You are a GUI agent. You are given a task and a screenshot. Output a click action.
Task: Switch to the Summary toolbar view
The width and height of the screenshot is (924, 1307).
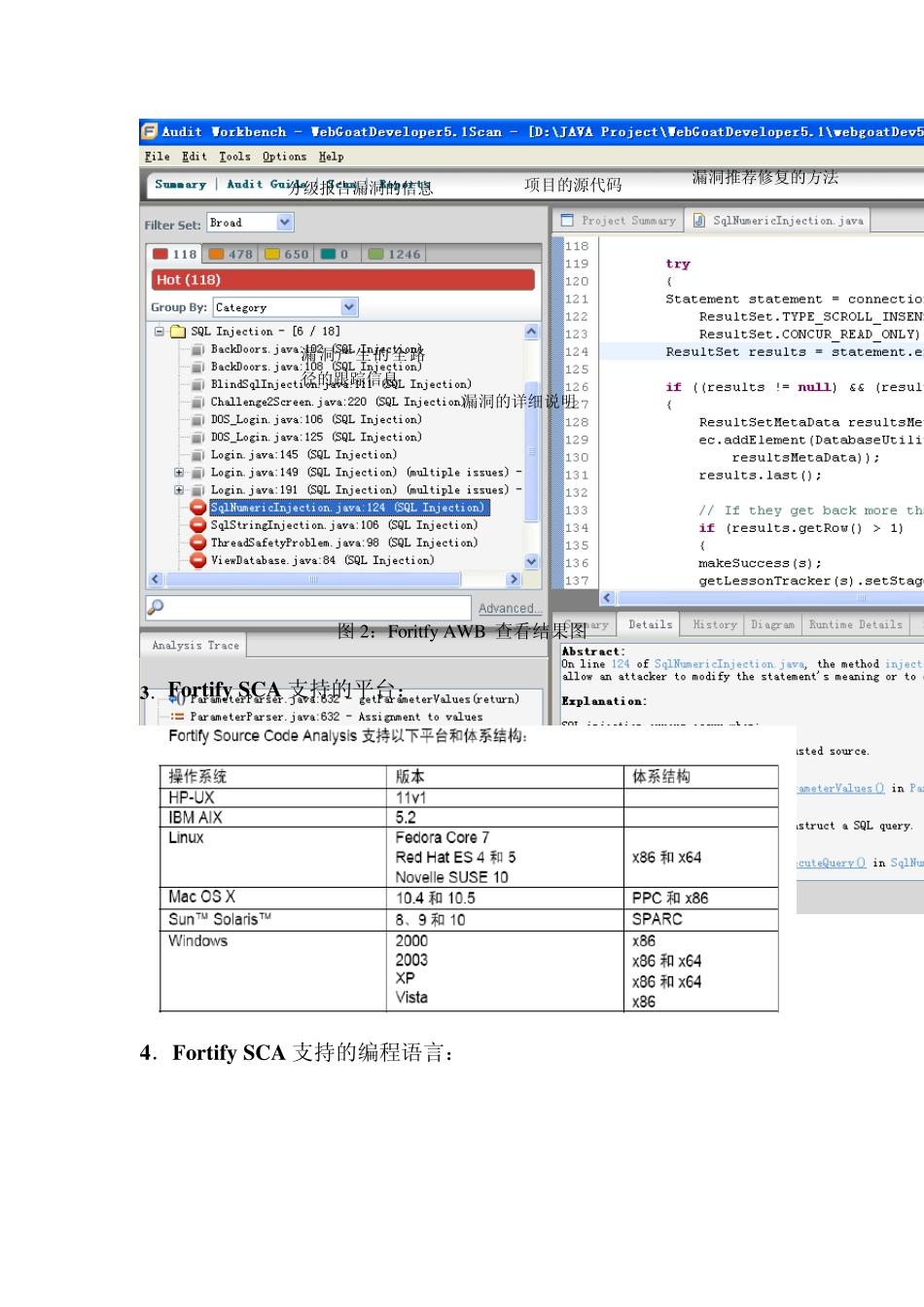[x=180, y=184]
